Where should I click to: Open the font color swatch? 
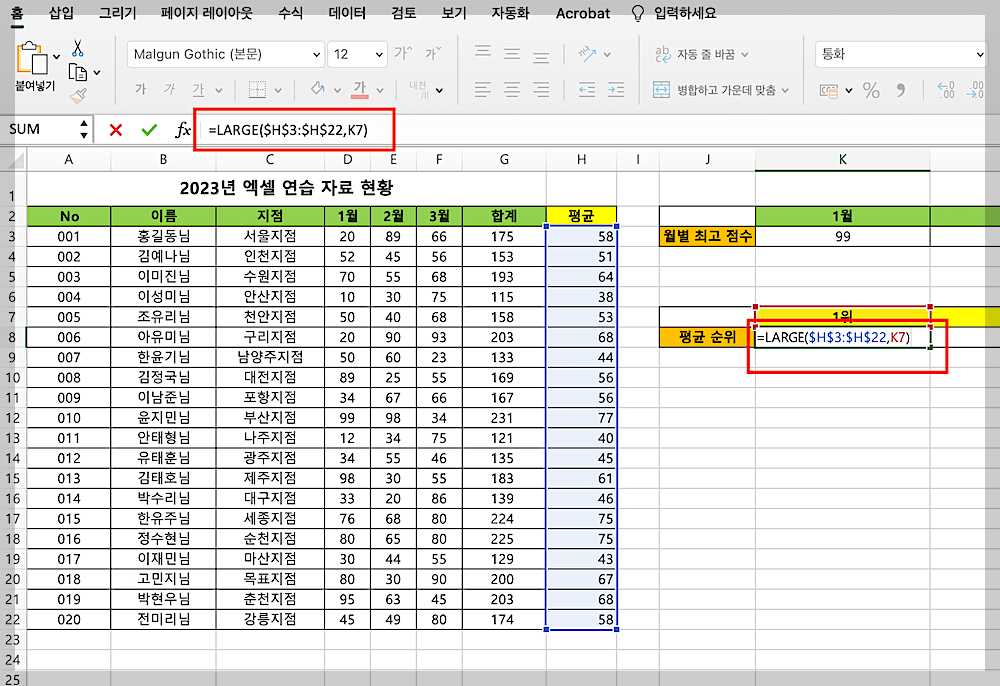361,89
